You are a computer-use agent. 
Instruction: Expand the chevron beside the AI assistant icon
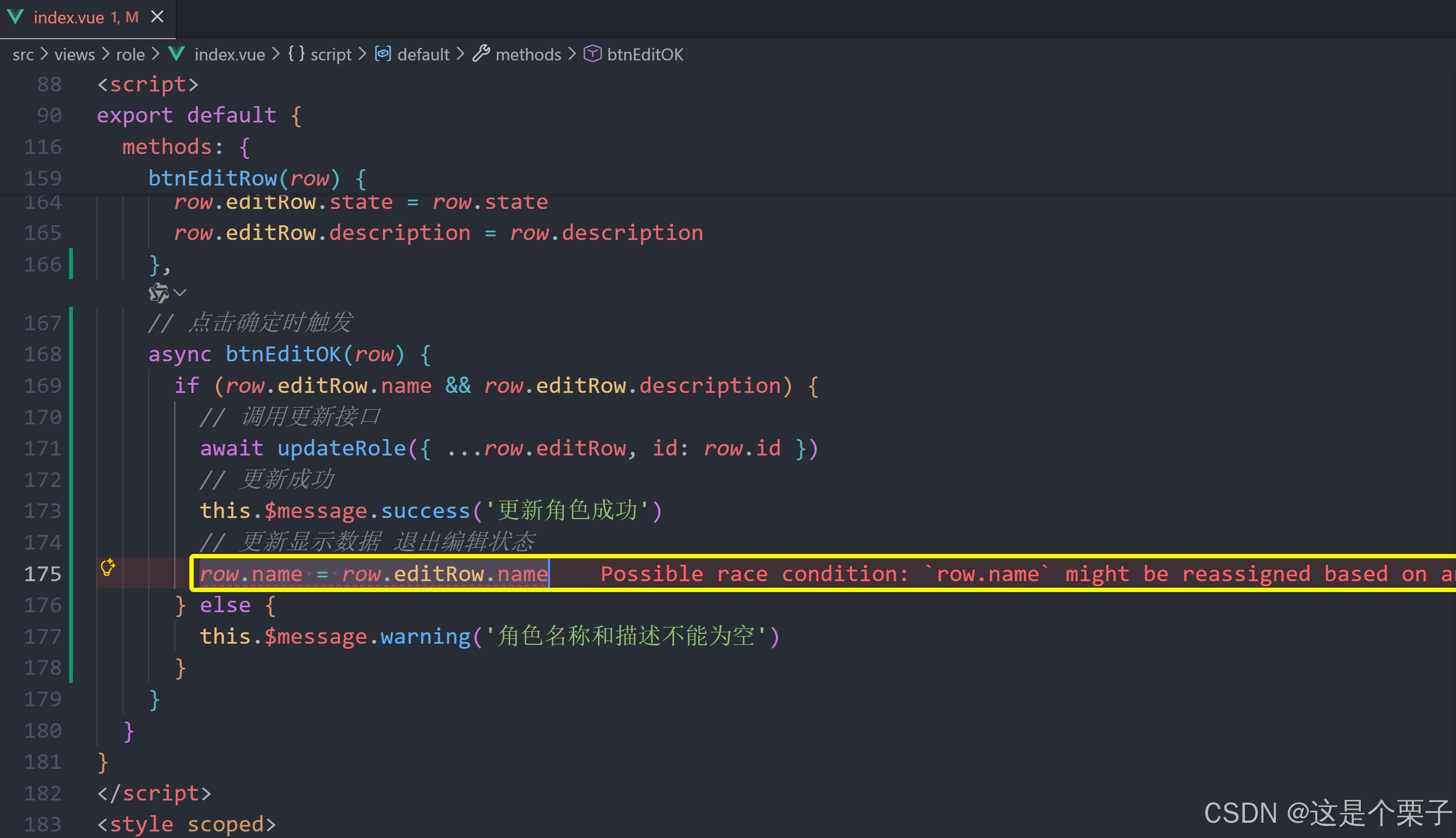[x=180, y=293]
